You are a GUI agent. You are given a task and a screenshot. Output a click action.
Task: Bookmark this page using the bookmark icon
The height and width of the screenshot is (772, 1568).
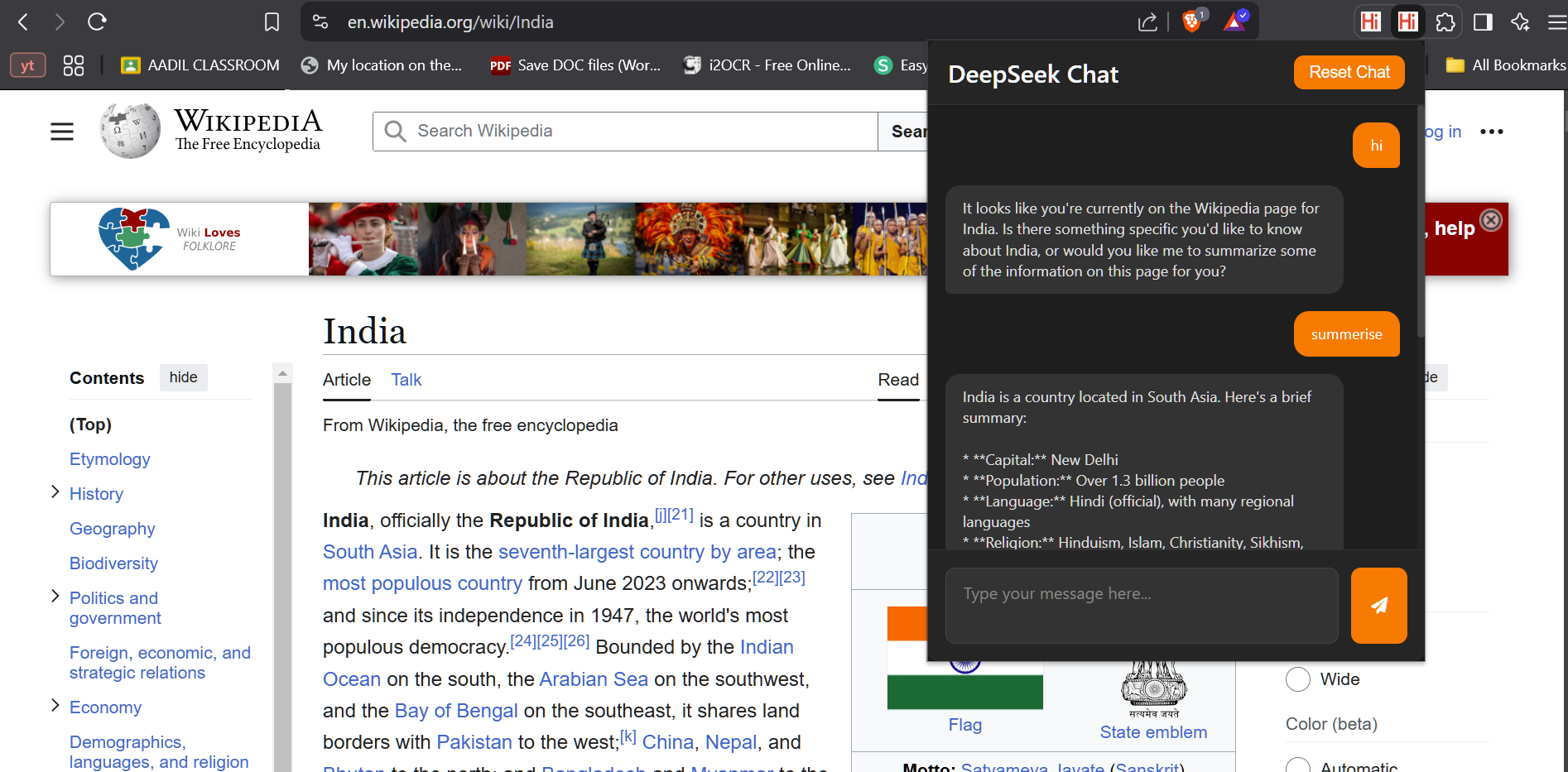272,22
